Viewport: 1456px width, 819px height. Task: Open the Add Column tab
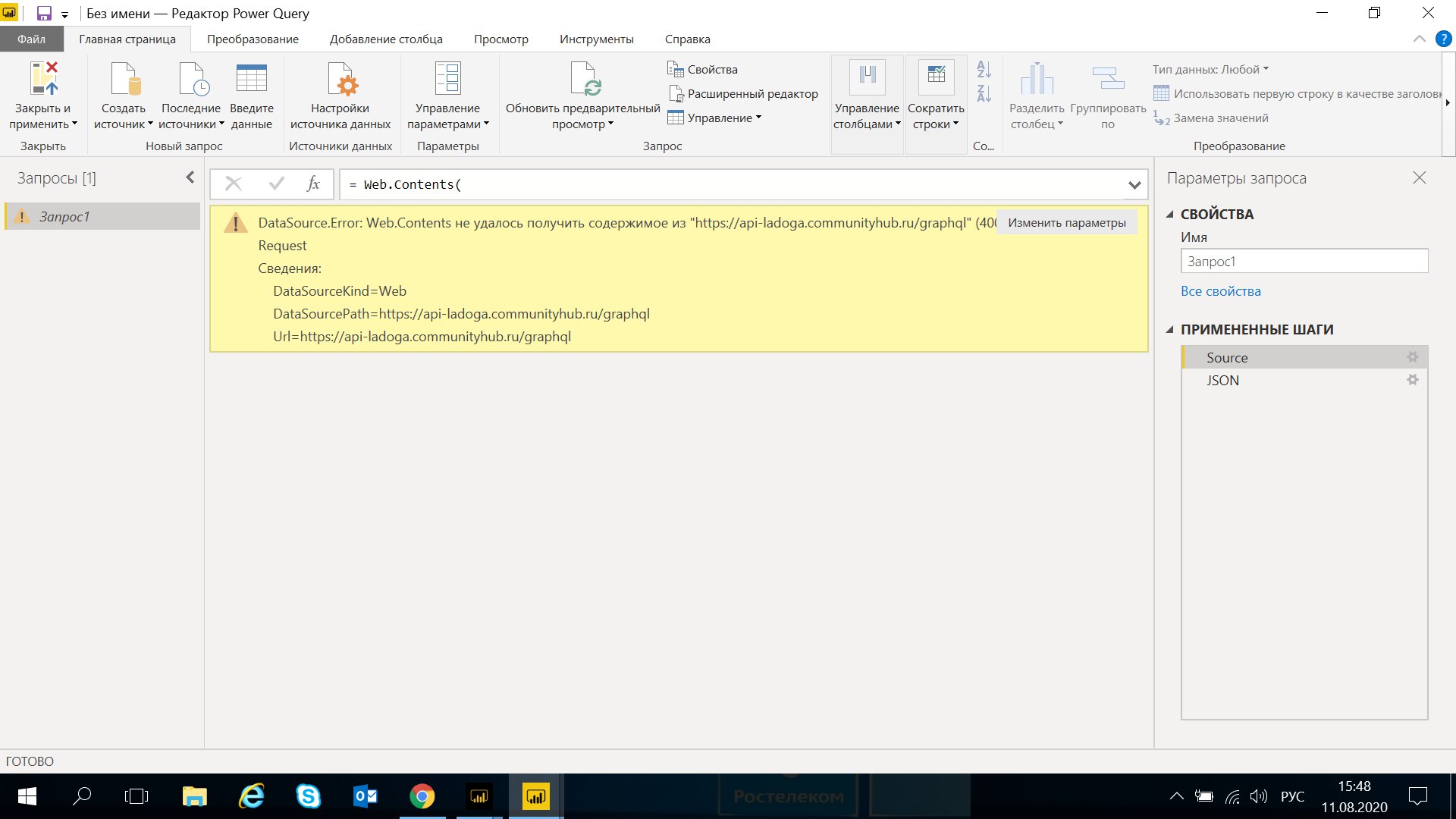385,39
